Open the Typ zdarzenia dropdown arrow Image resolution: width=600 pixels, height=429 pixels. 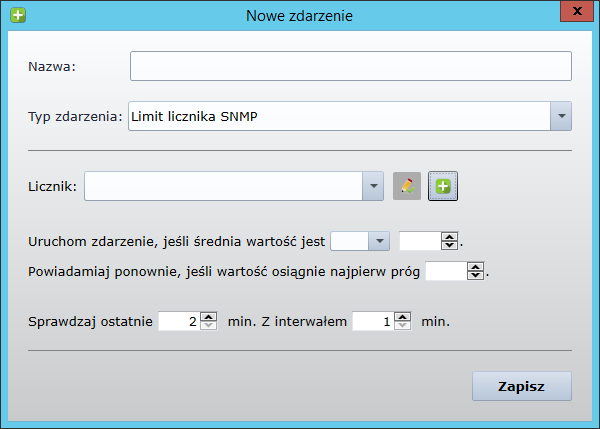pyautogui.click(x=561, y=116)
